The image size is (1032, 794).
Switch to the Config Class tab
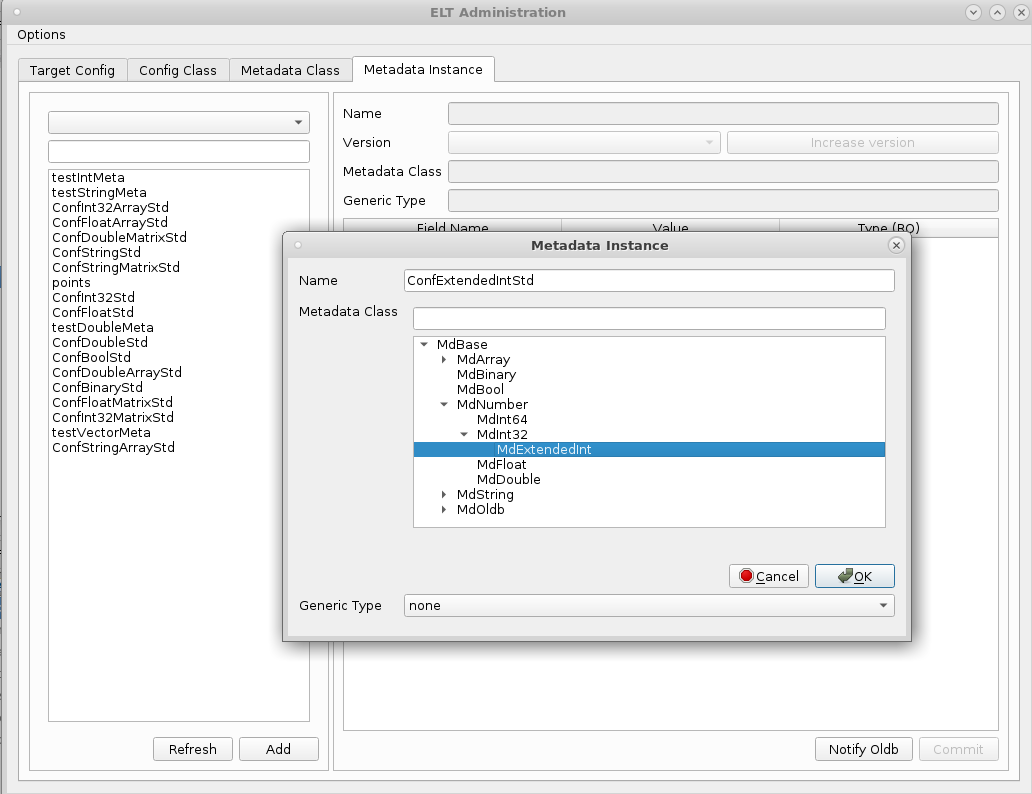tap(178, 70)
